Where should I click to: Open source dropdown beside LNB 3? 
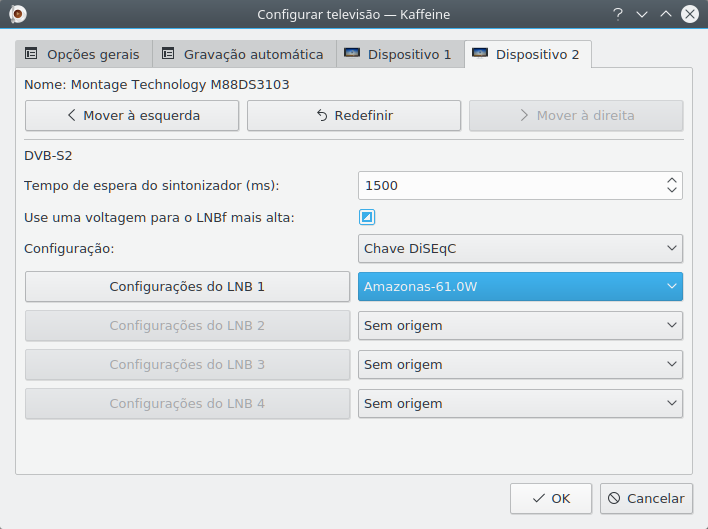520,365
